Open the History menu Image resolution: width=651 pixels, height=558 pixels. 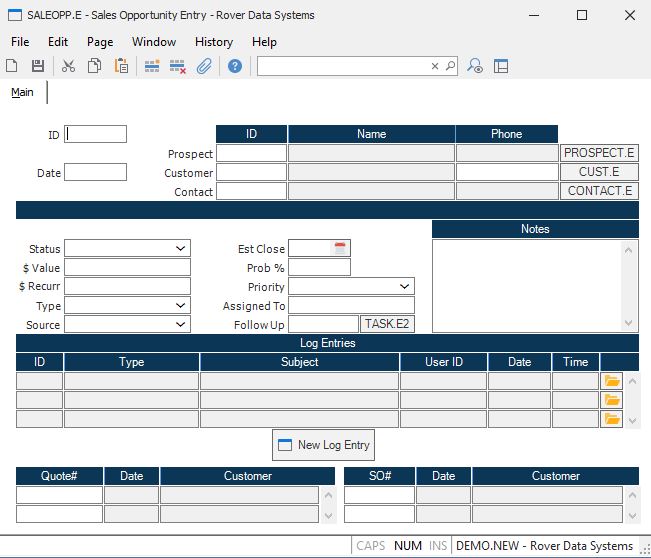(214, 42)
